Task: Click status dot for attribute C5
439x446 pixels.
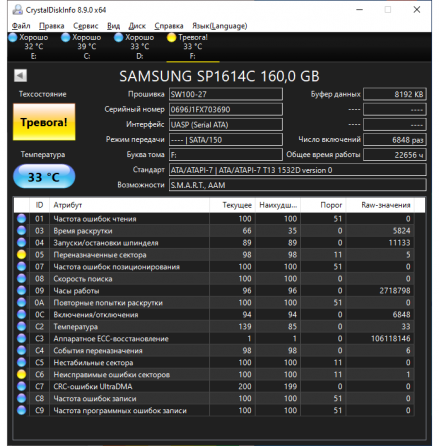Action: (21, 363)
